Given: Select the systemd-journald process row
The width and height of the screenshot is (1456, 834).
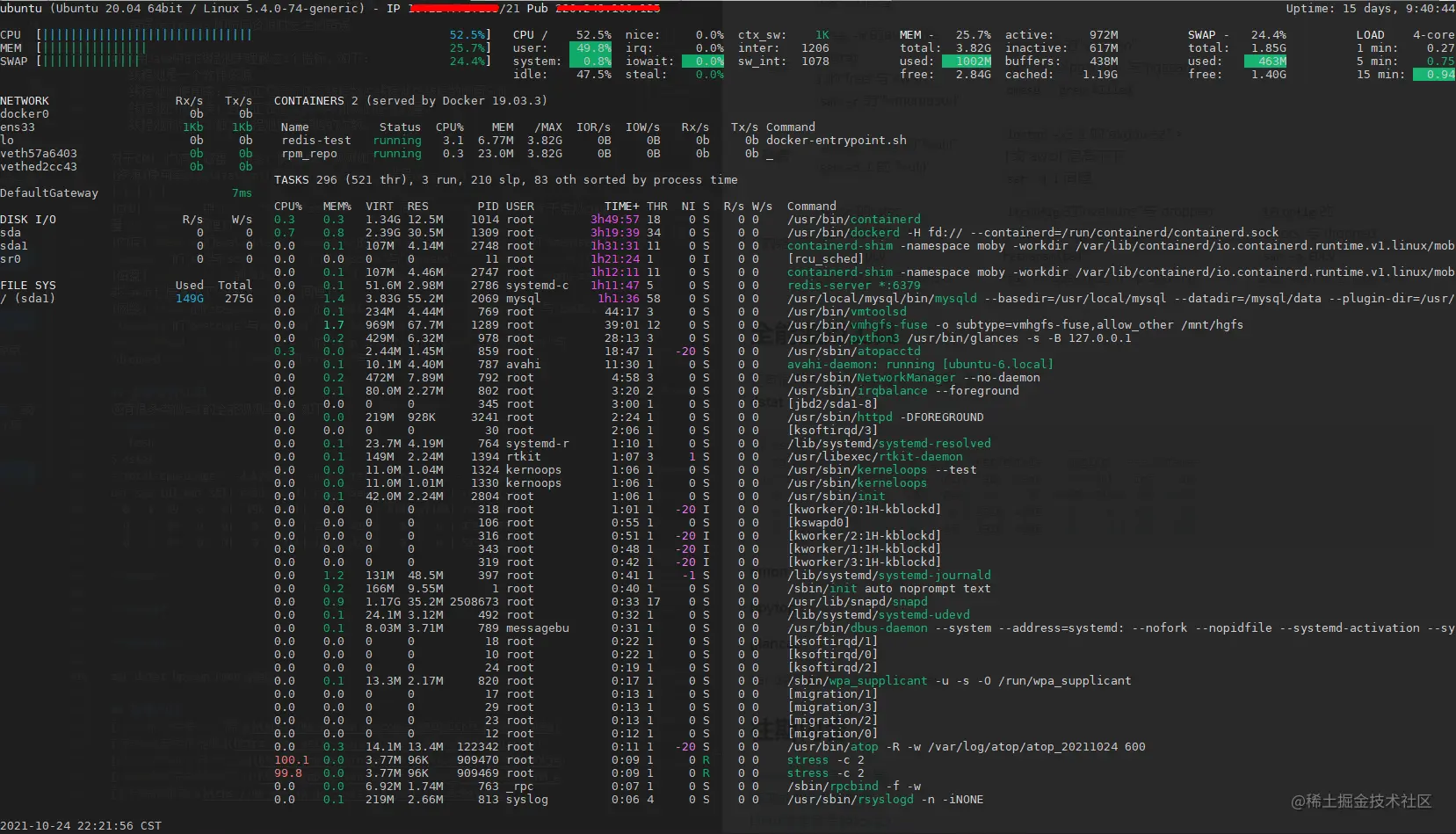Looking at the screenshot, I should pyautogui.click(x=632, y=576).
